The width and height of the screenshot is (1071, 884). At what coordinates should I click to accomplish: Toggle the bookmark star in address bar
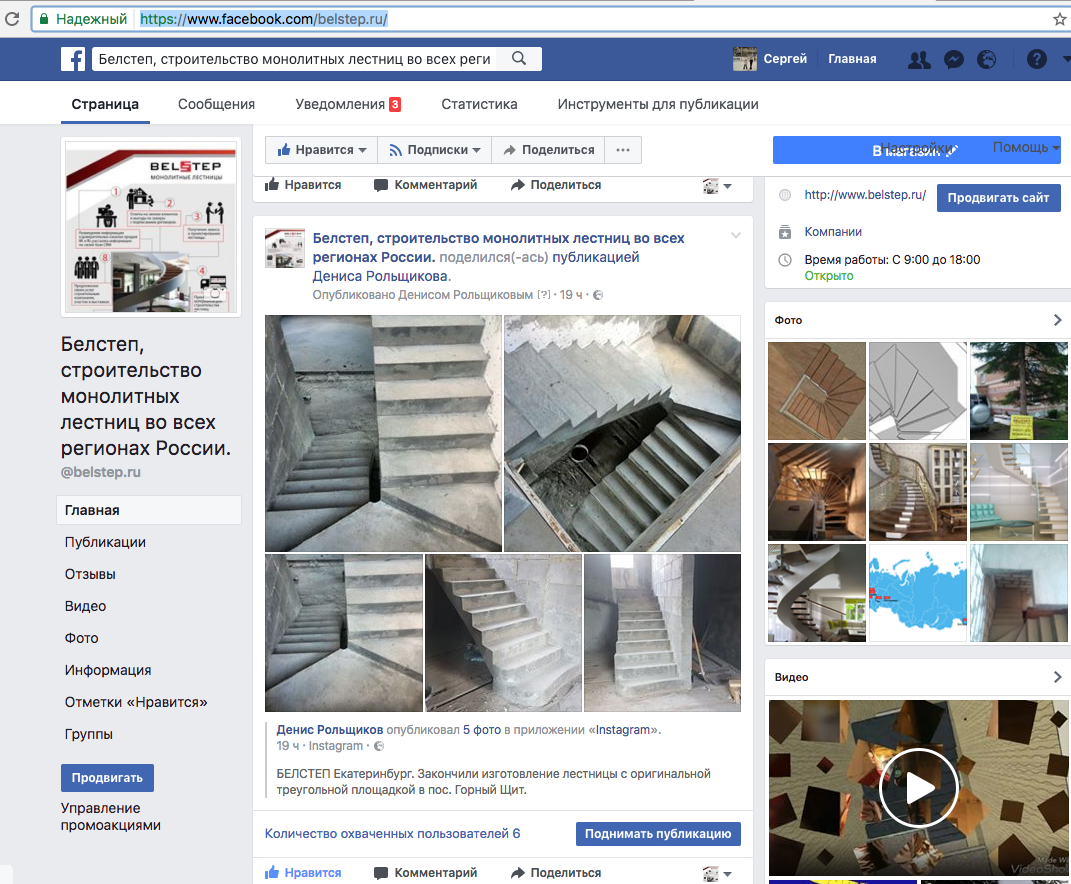click(1060, 19)
